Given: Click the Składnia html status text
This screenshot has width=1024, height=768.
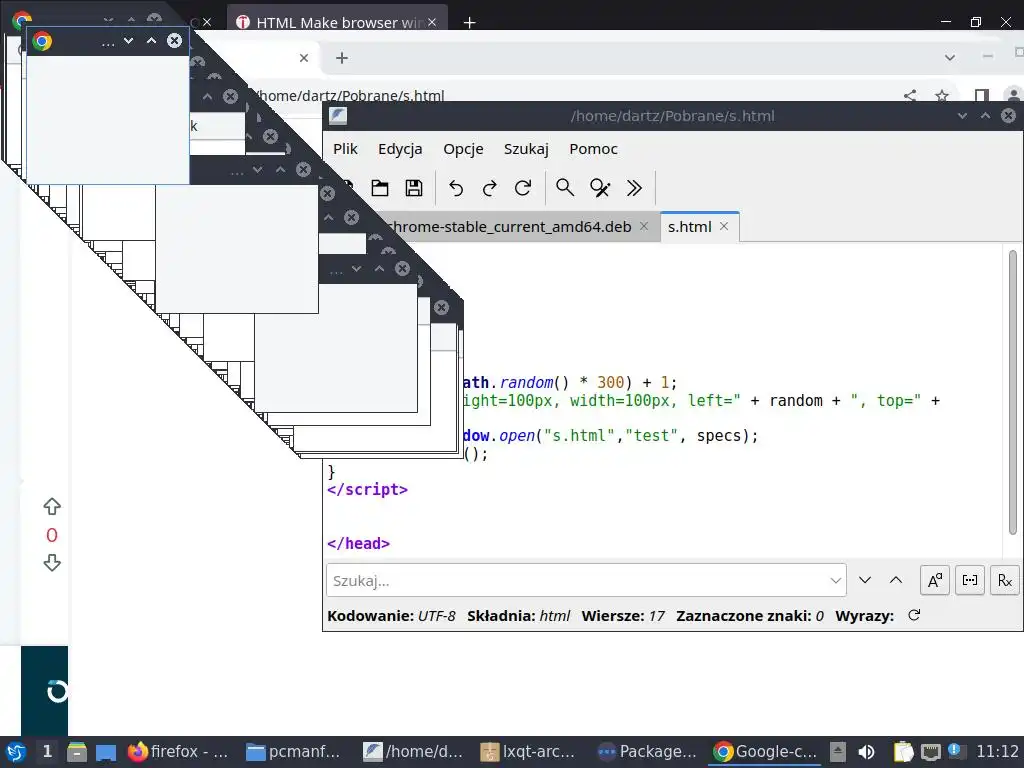Looking at the screenshot, I should coord(519,616).
